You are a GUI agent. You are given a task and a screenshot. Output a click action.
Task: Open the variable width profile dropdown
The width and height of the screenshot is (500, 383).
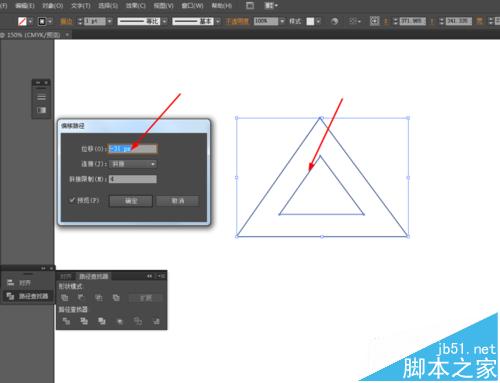point(164,21)
